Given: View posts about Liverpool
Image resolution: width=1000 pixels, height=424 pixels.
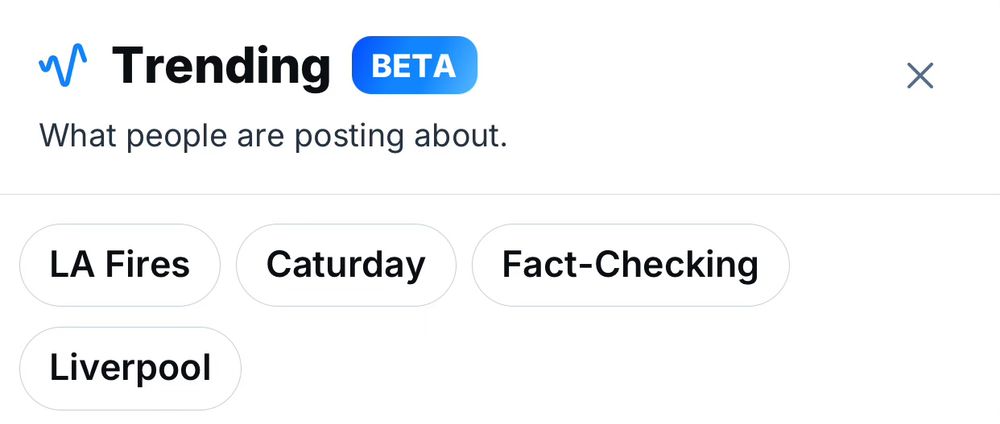Looking at the screenshot, I should tap(130, 368).
